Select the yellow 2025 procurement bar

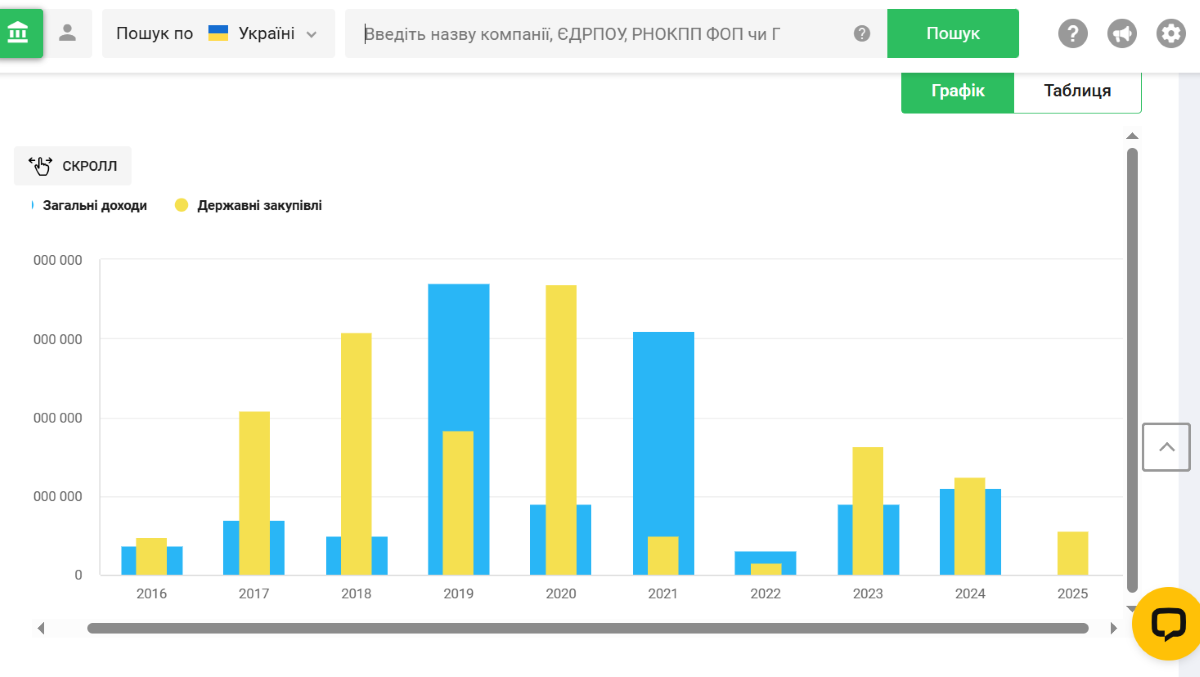(x=1073, y=553)
